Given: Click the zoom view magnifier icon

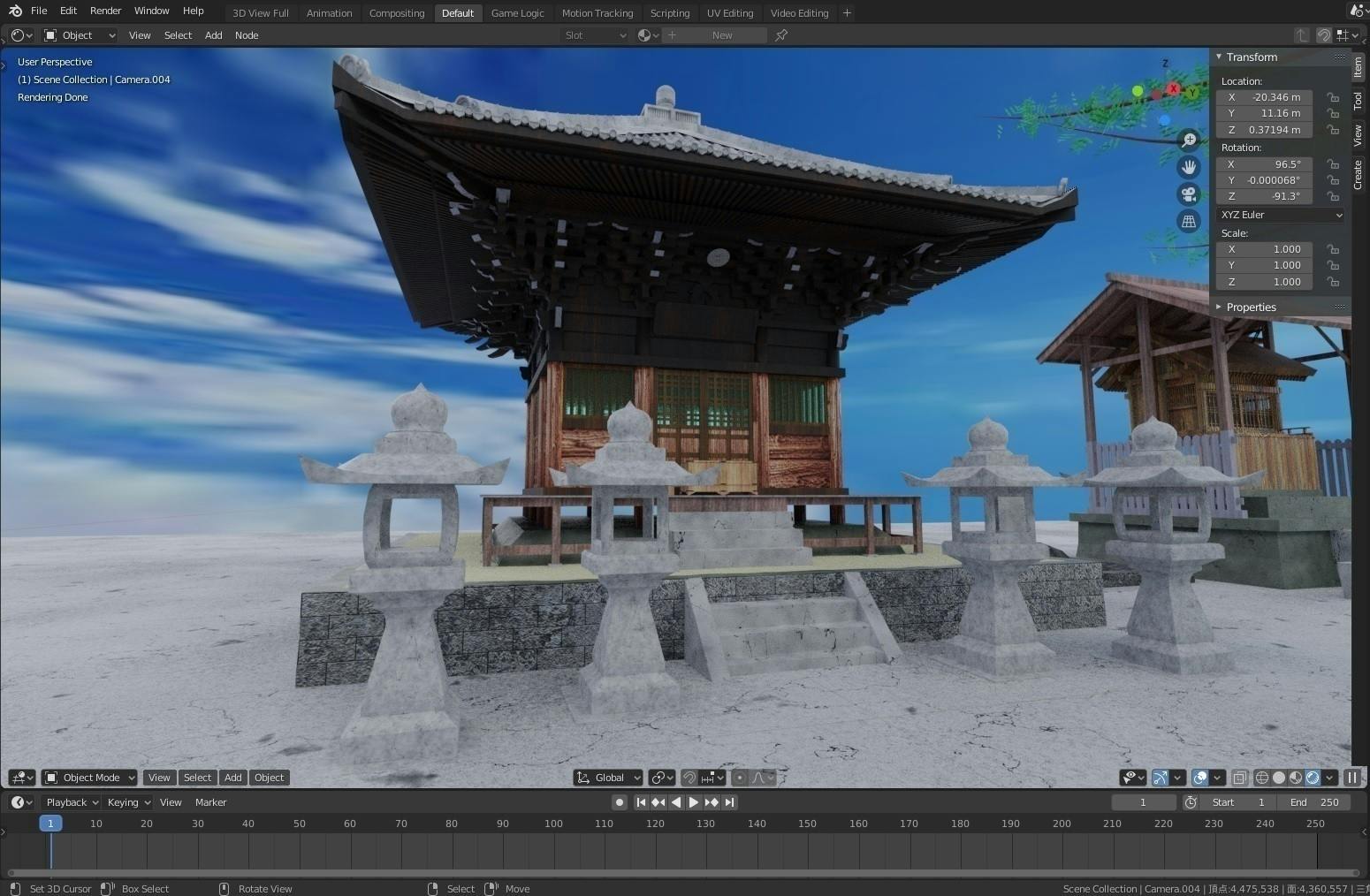Looking at the screenshot, I should [1189, 140].
